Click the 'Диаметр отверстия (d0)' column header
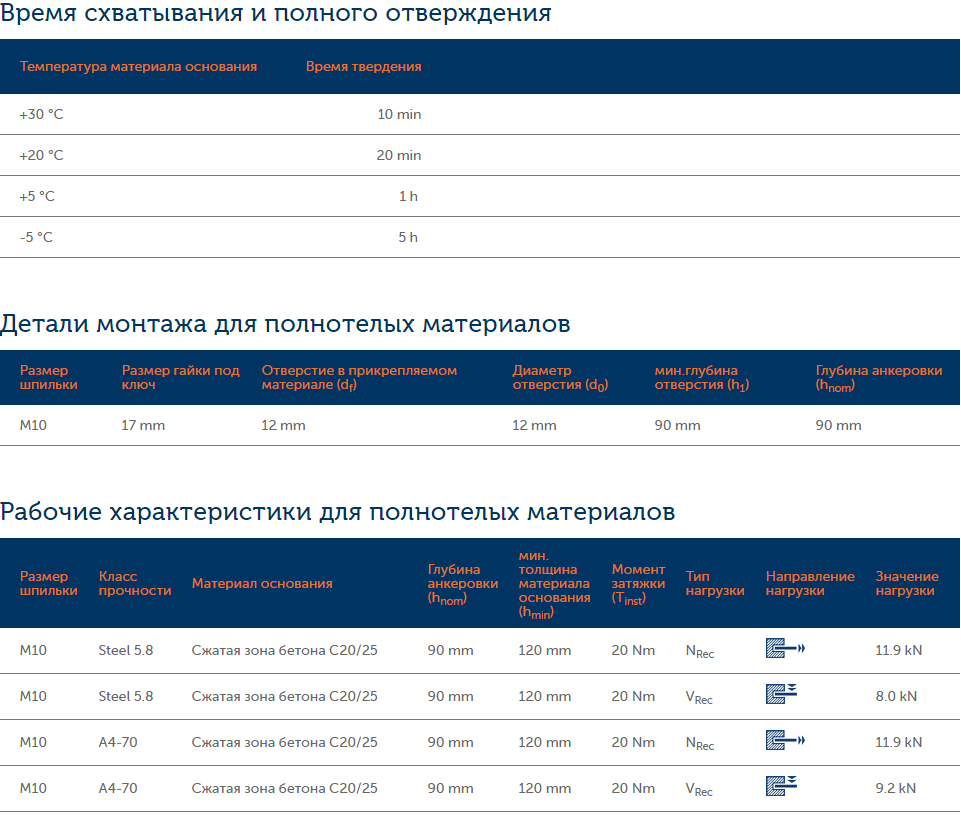 560,377
